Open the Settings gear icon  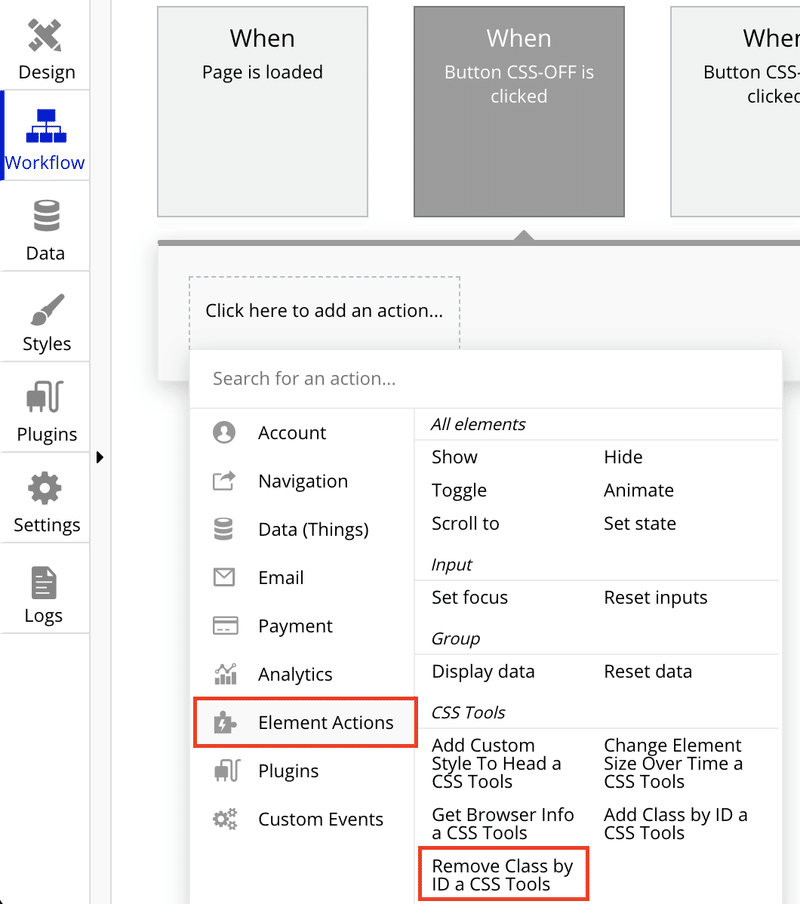[45, 488]
